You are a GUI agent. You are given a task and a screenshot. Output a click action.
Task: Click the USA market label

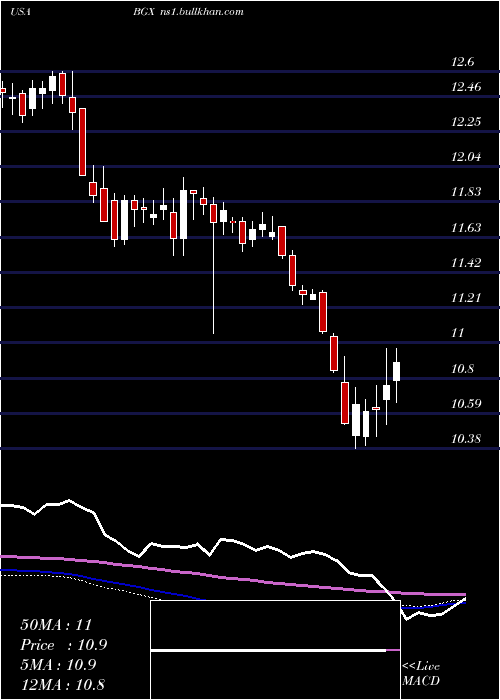click(x=20, y=12)
